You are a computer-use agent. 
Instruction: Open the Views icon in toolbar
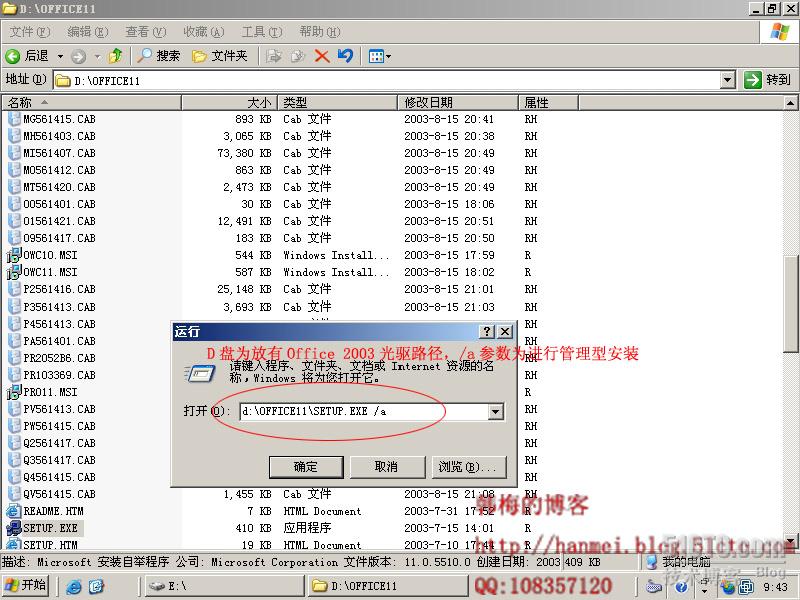376,56
